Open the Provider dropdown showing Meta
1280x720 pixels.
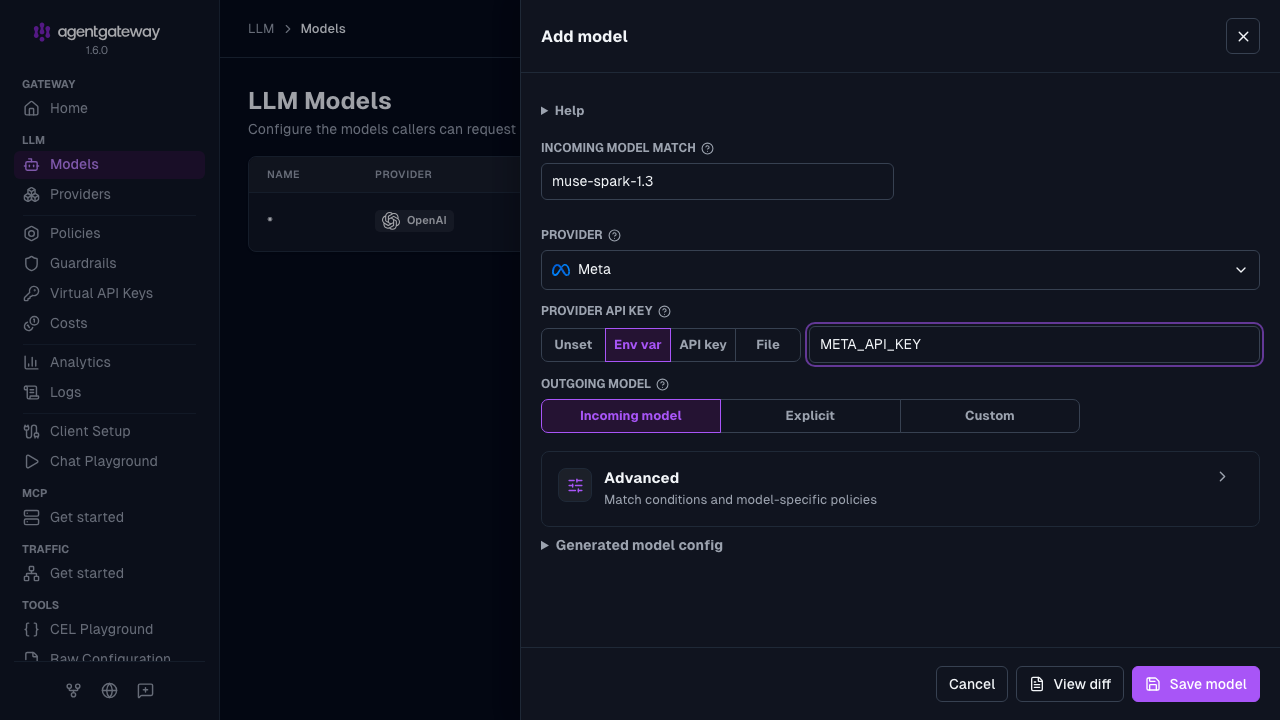coord(900,270)
